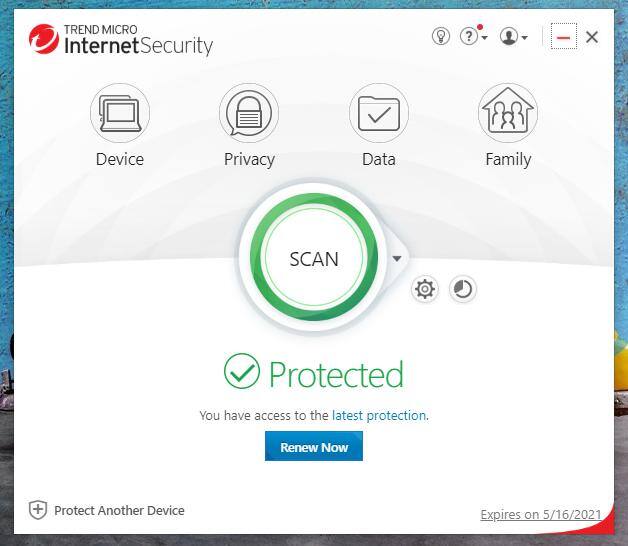Open the Privacy padlock icon
Viewport: 628px width, 546px height.
pyautogui.click(x=249, y=114)
